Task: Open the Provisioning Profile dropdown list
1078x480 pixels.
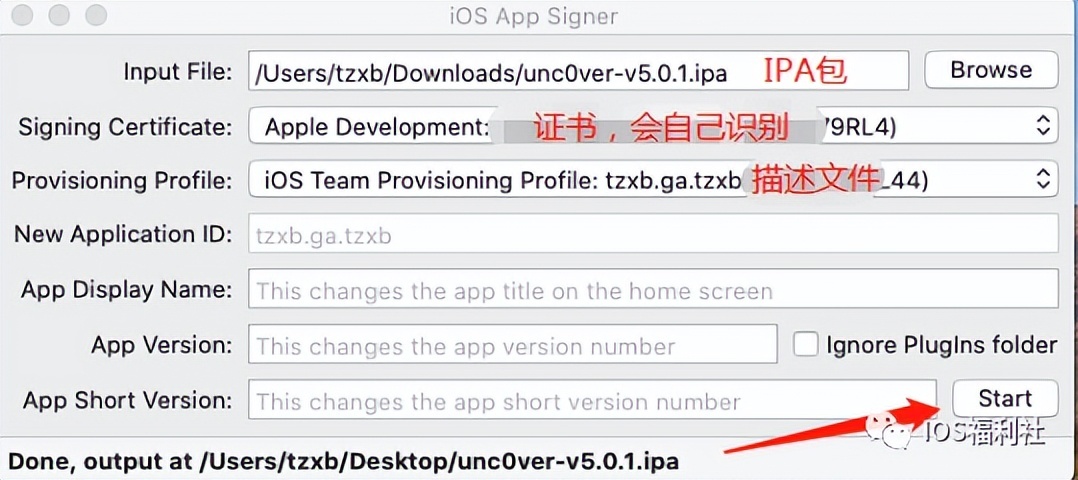Action: pyautogui.click(x=653, y=180)
